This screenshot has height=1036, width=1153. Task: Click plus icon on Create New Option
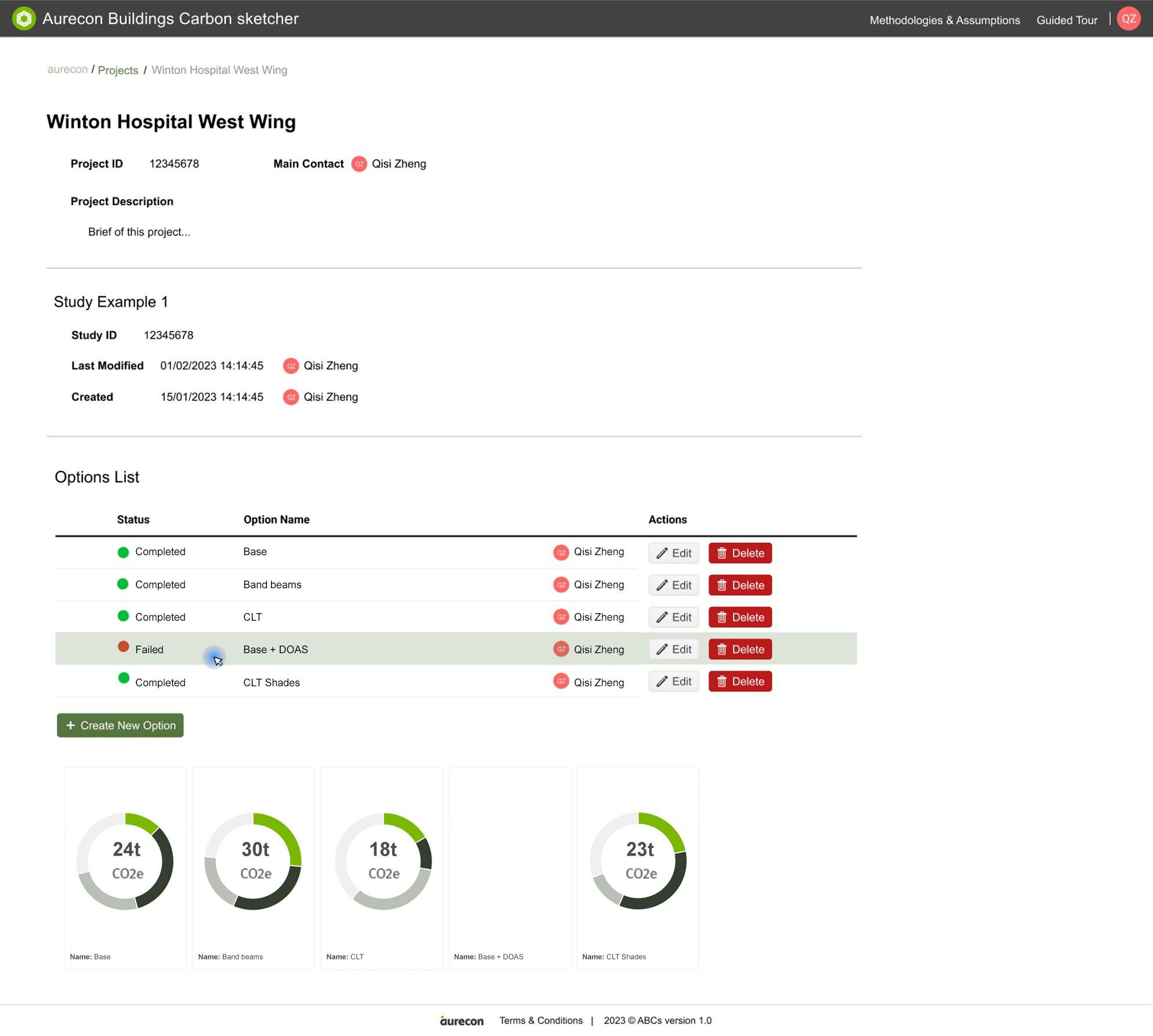click(x=71, y=726)
